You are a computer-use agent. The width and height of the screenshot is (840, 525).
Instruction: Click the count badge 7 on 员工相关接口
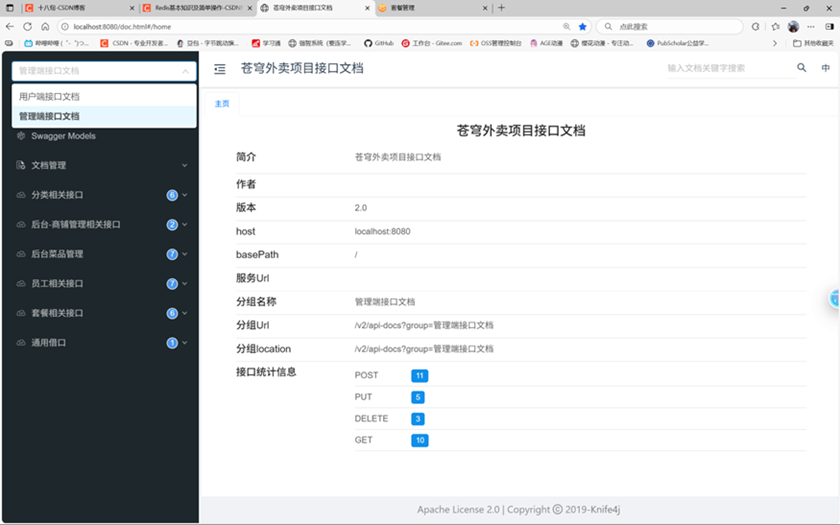[x=172, y=283]
